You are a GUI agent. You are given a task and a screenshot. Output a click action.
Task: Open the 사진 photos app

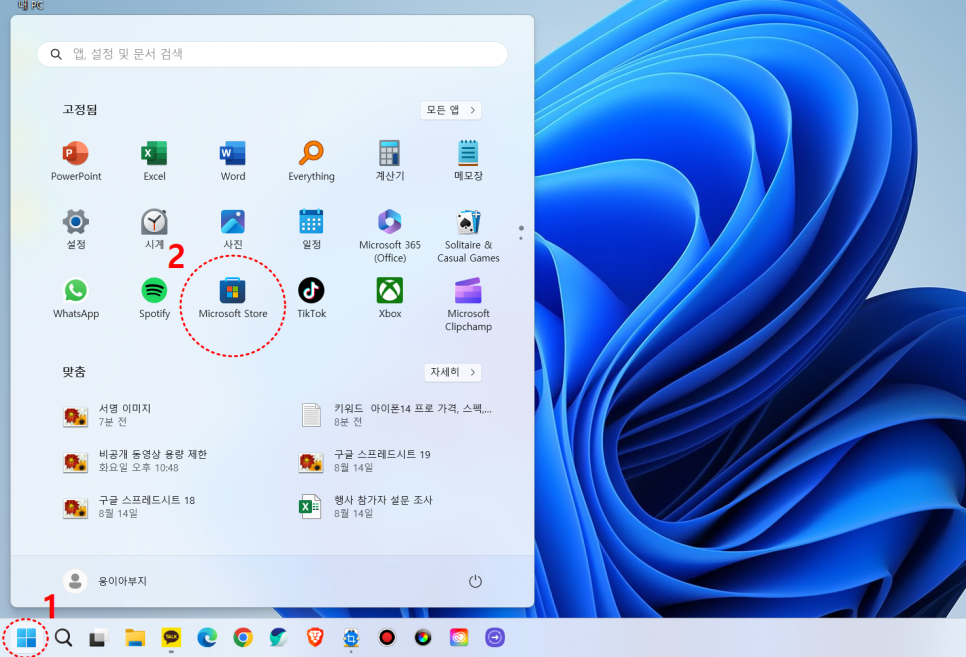pos(233,229)
